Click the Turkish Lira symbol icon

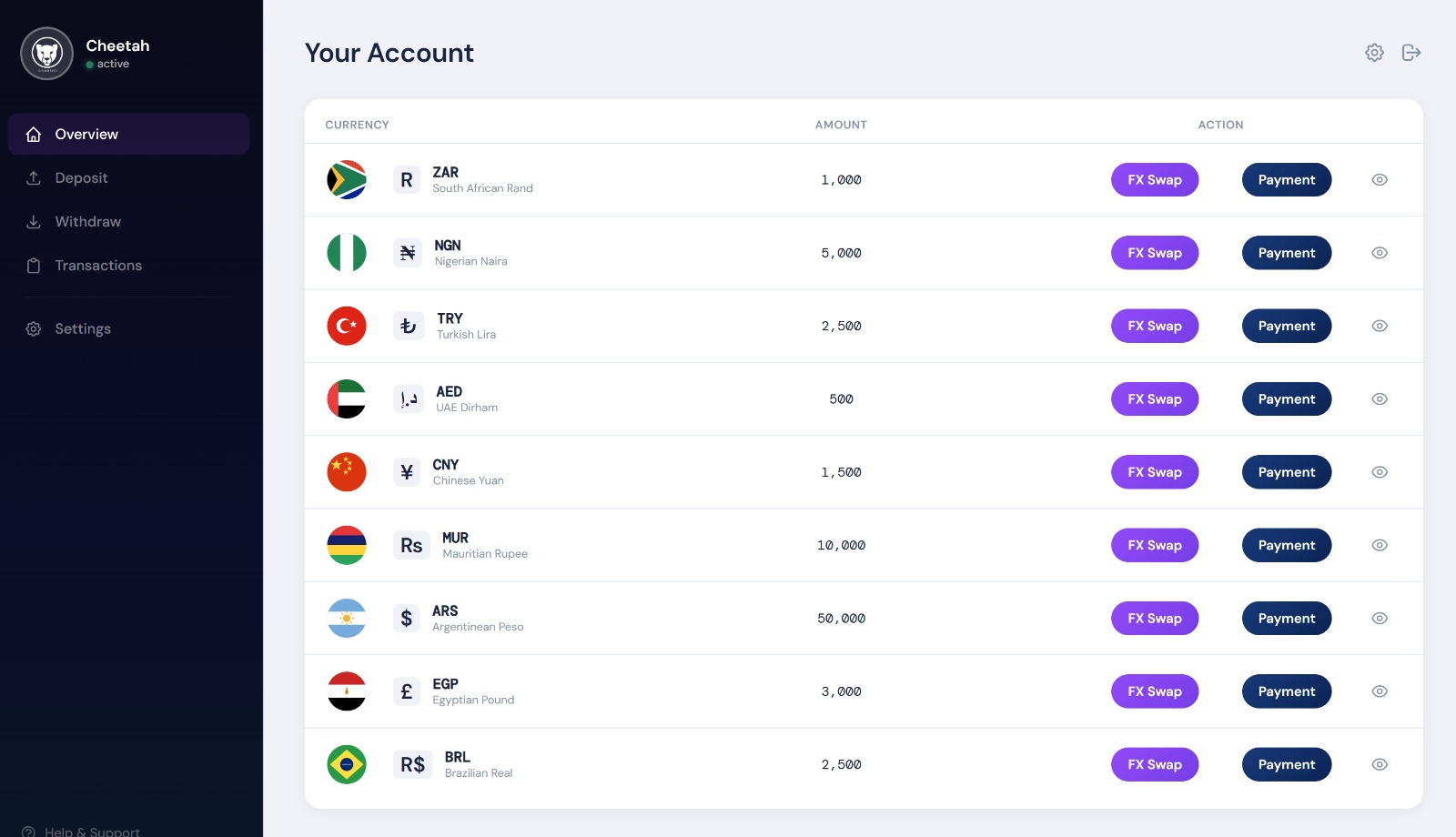408,326
